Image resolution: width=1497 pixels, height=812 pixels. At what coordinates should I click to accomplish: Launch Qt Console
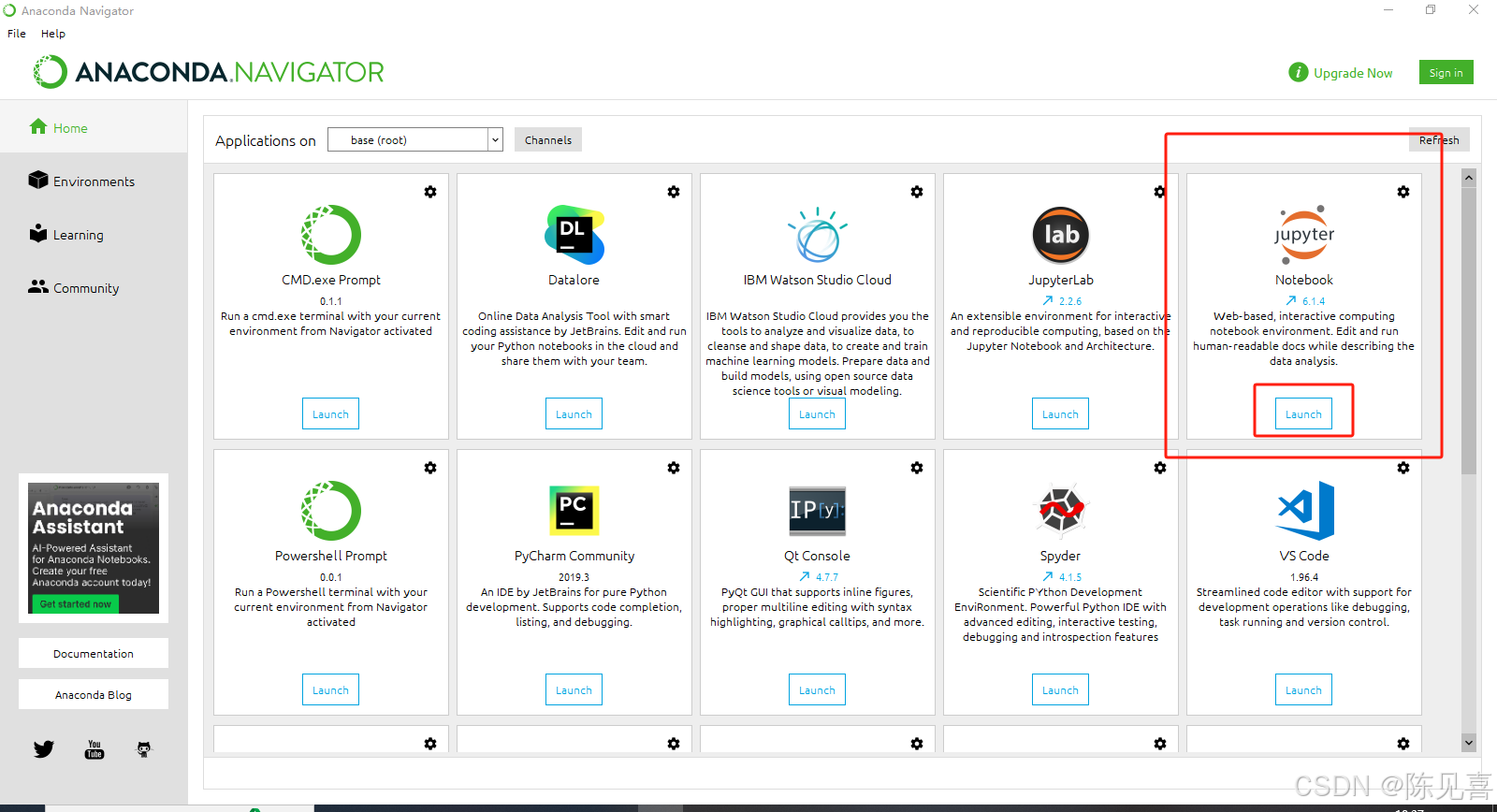click(817, 690)
